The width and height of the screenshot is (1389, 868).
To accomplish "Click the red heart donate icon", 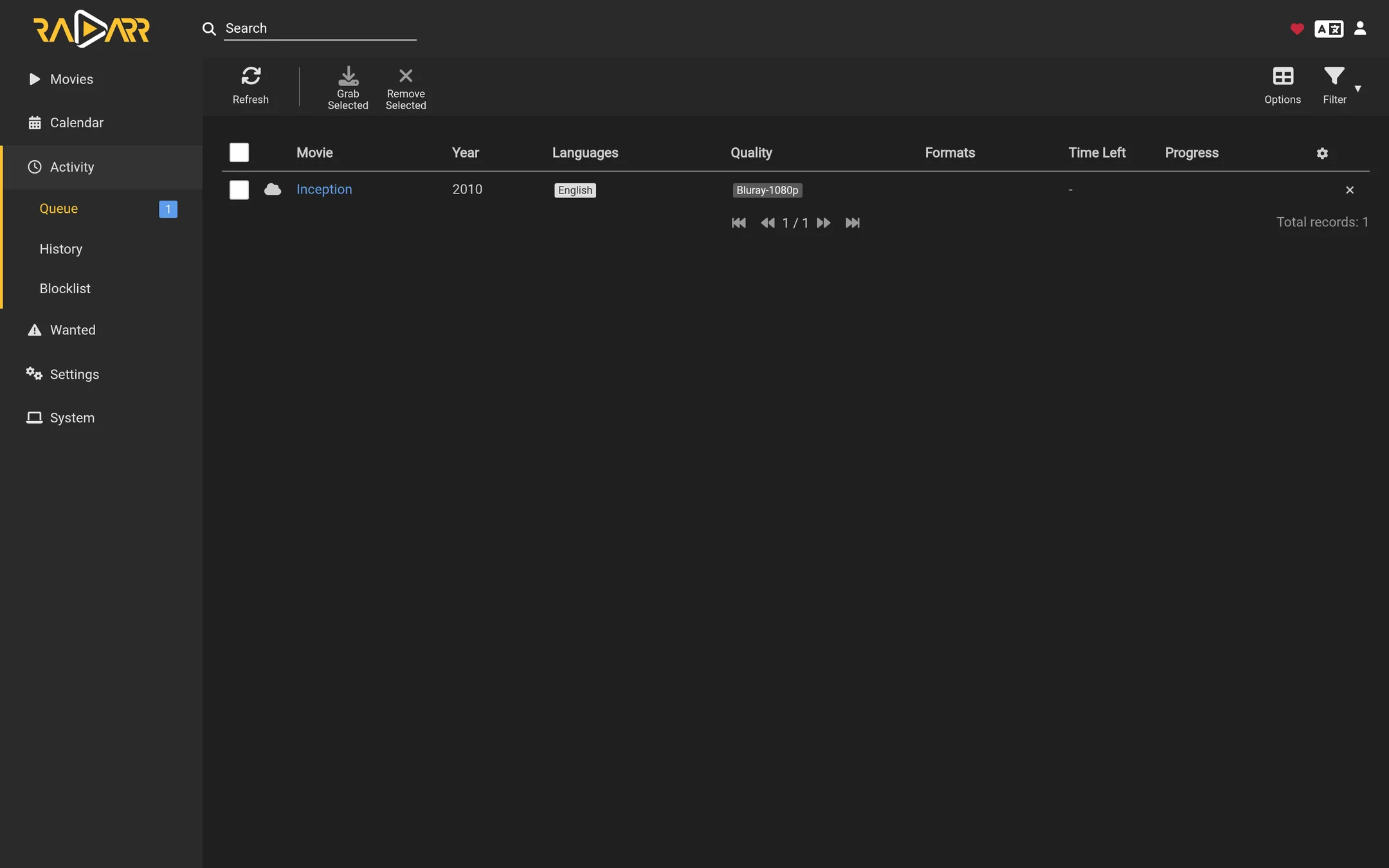I will 1297,29.
